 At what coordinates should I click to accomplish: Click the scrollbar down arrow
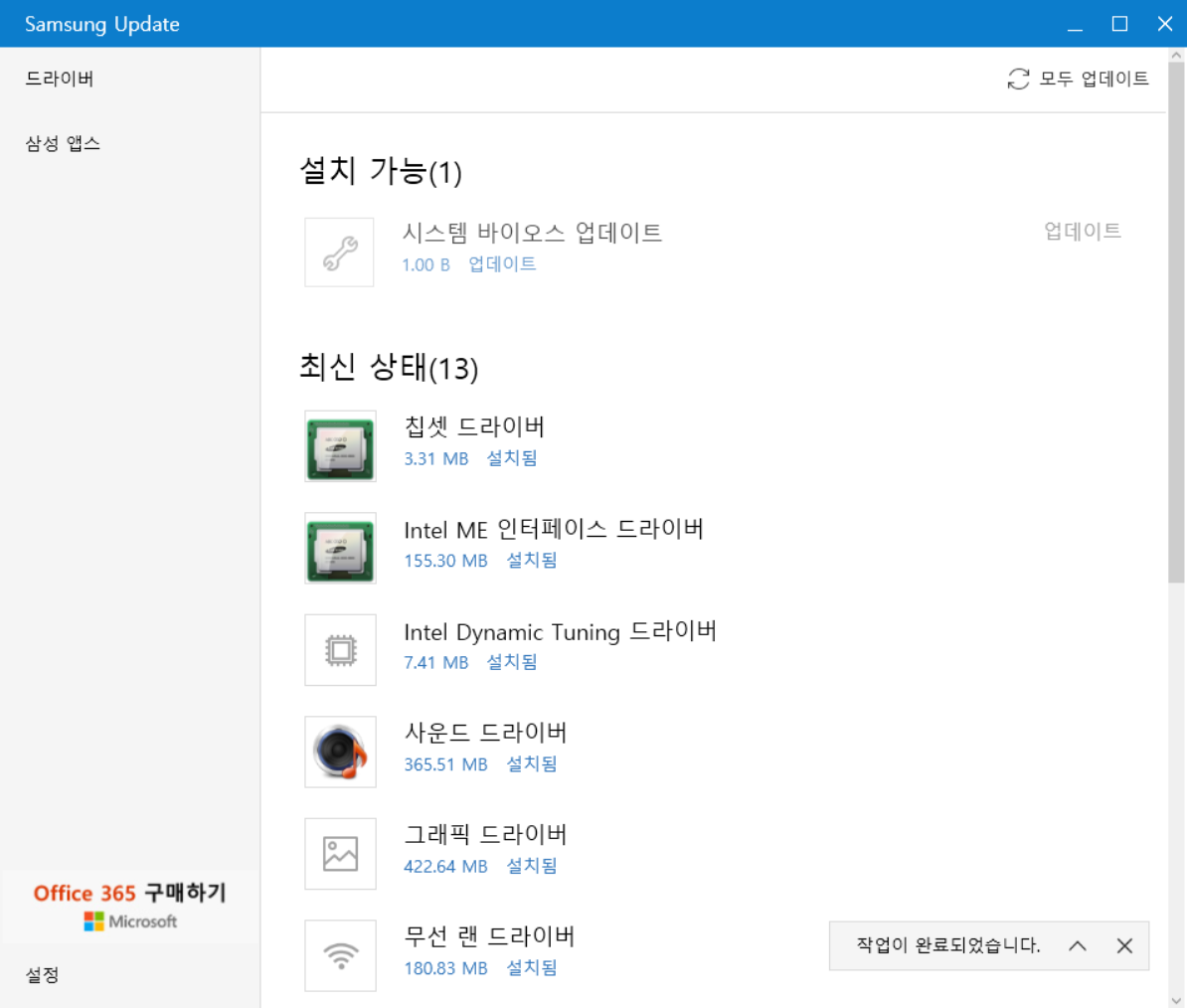(x=1176, y=1000)
